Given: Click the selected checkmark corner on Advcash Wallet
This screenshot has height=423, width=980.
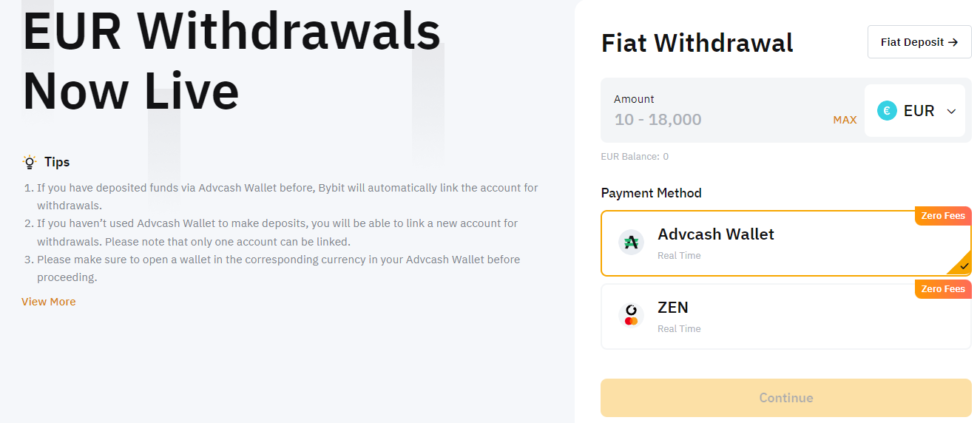Looking at the screenshot, I should pyautogui.click(x=961, y=264).
